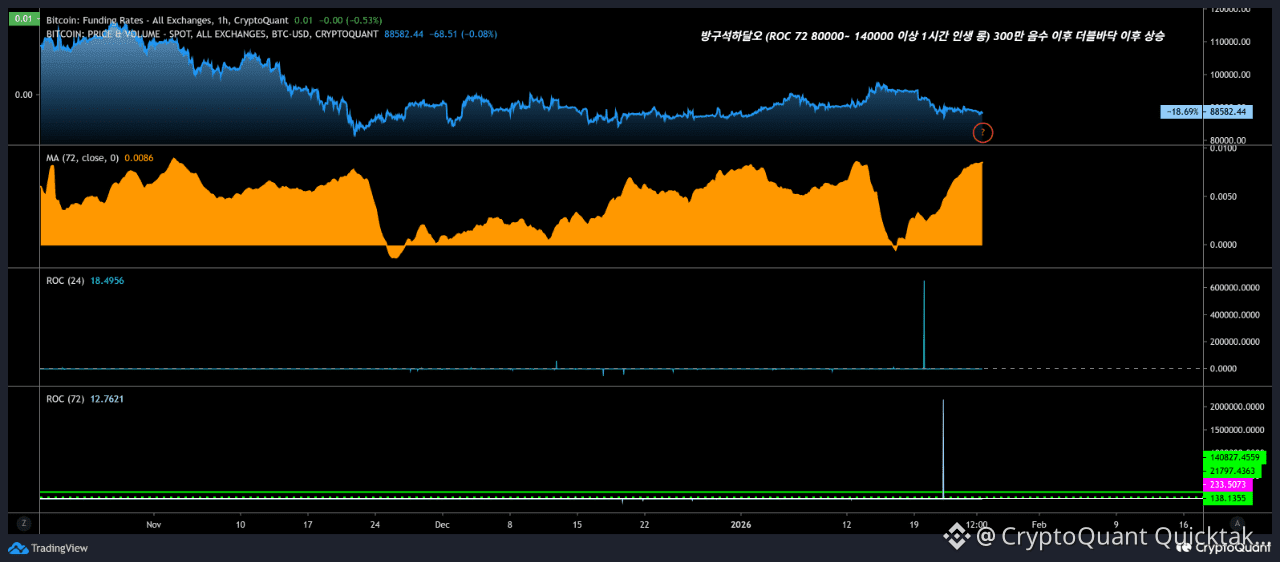Select the Korean text annotation on chart
The image size is (1280, 562).
932,35
